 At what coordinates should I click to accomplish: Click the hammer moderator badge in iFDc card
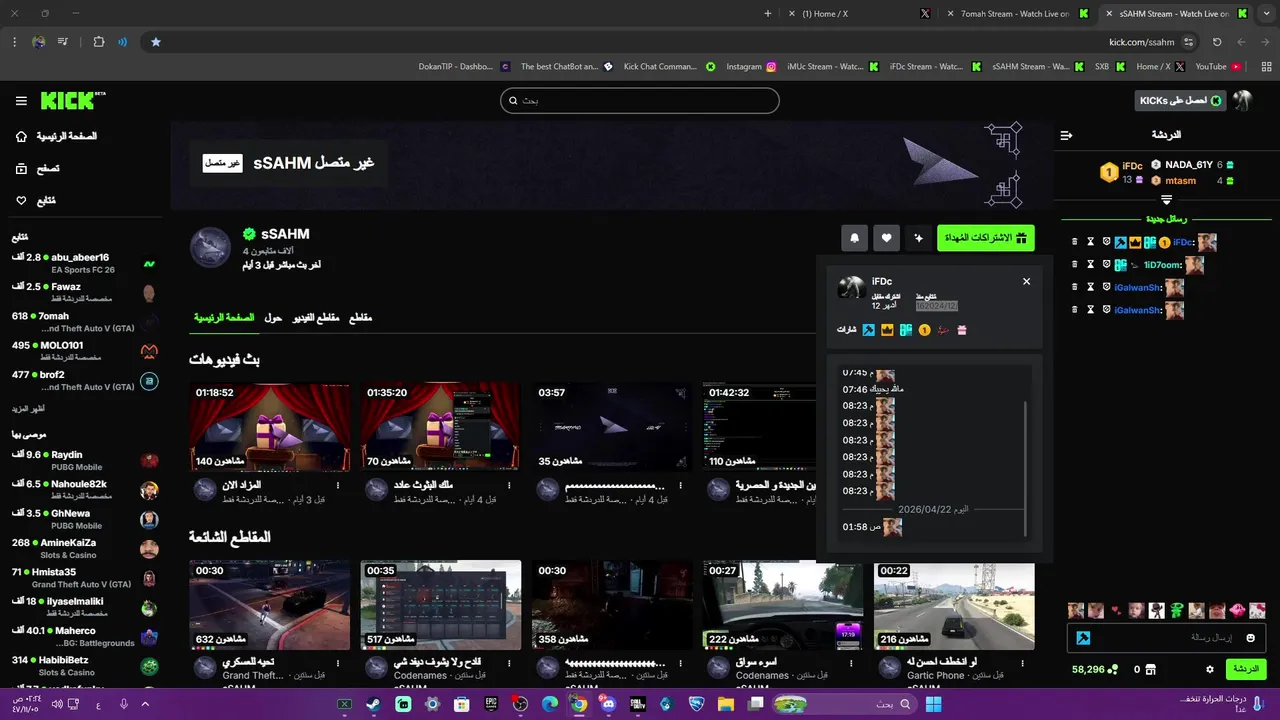point(869,330)
